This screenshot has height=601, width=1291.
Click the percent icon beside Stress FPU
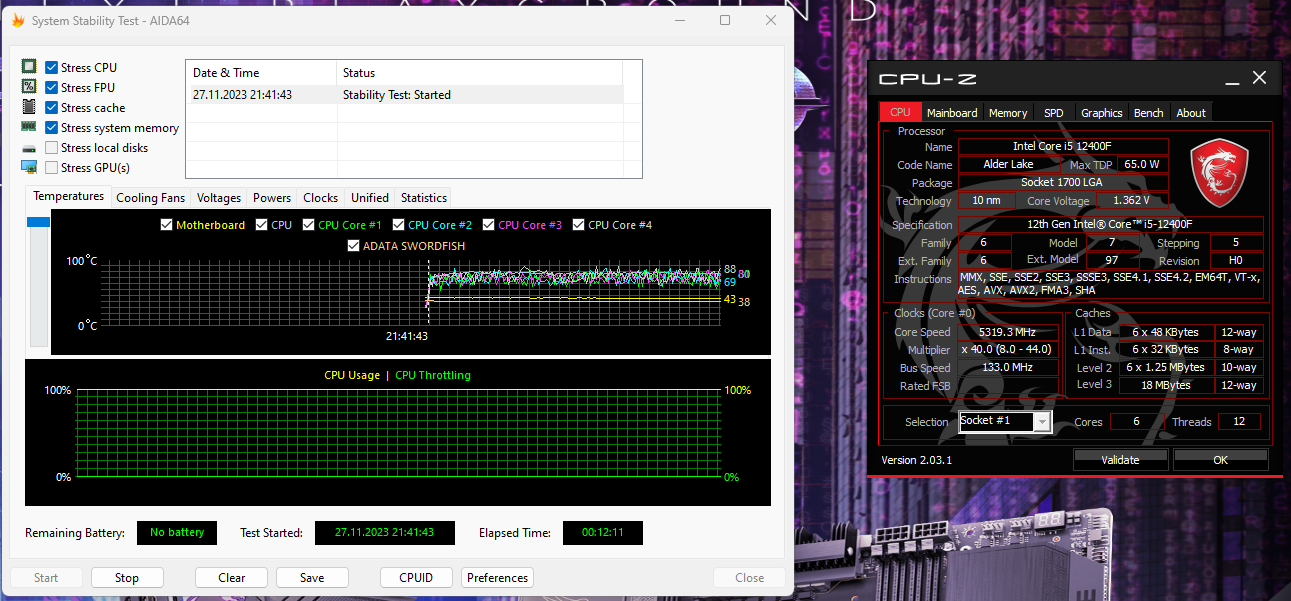pos(29,87)
